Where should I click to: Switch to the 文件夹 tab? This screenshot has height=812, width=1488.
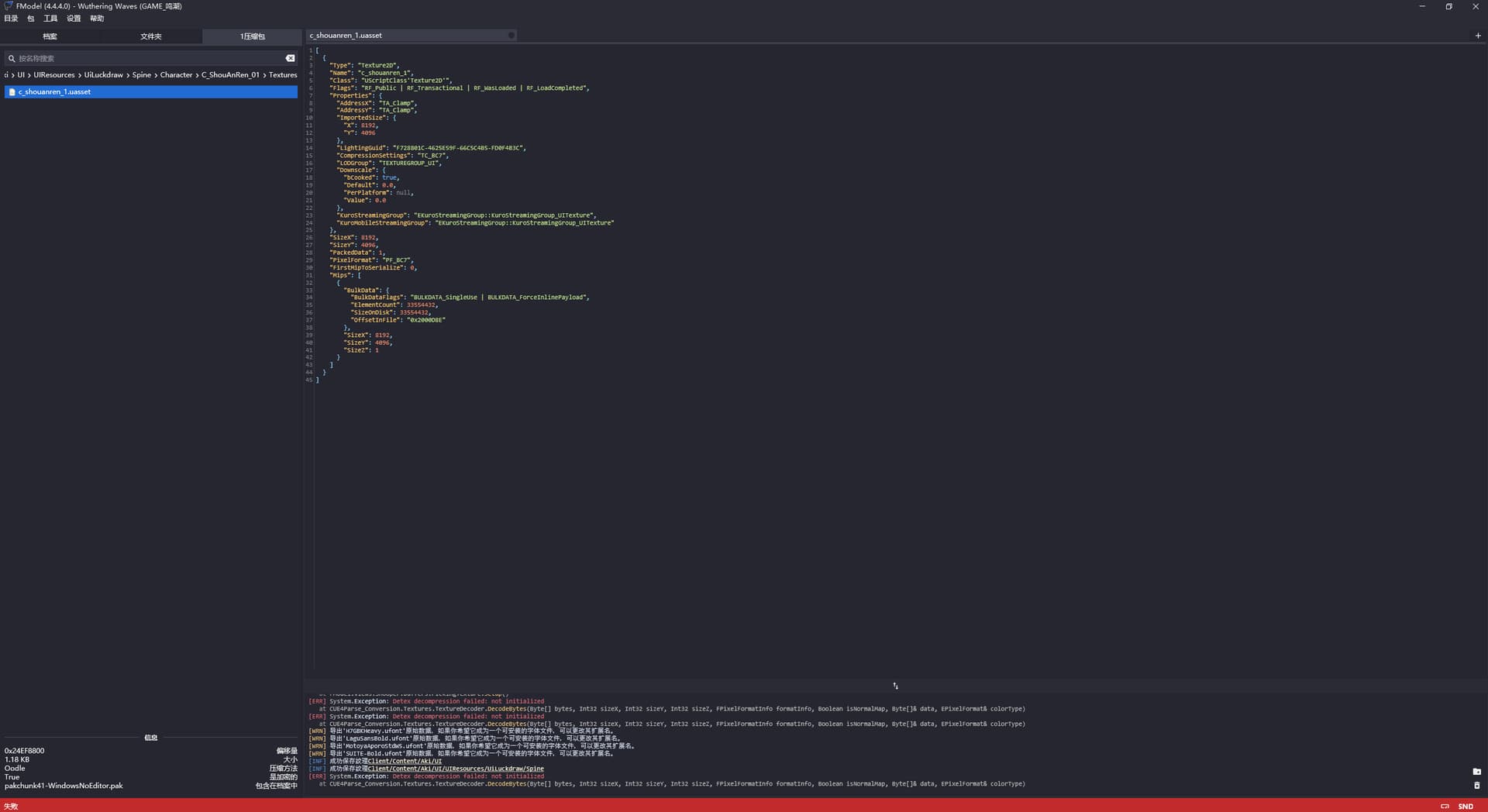tap(150, 36)
